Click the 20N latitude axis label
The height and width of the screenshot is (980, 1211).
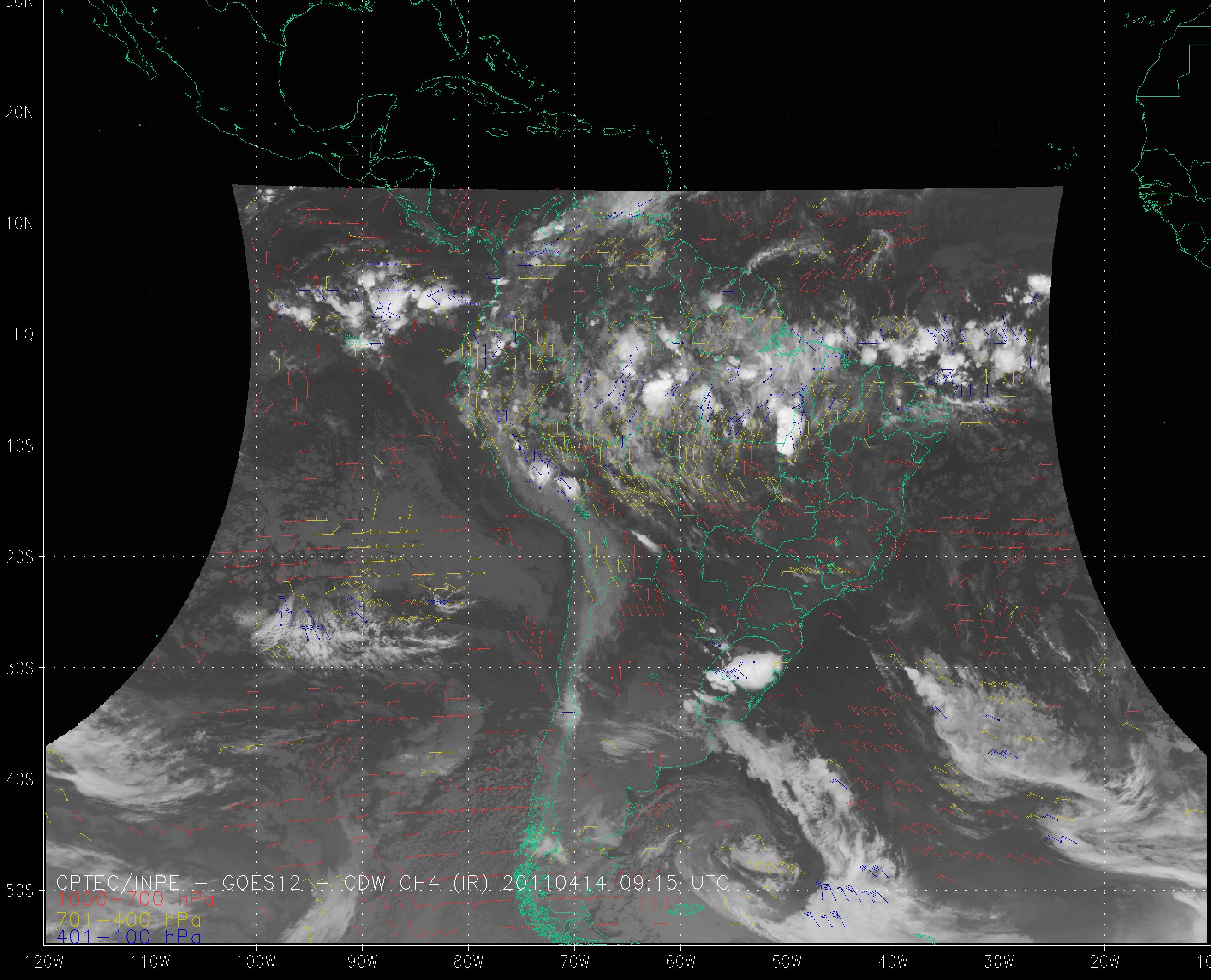coord(19,113)
